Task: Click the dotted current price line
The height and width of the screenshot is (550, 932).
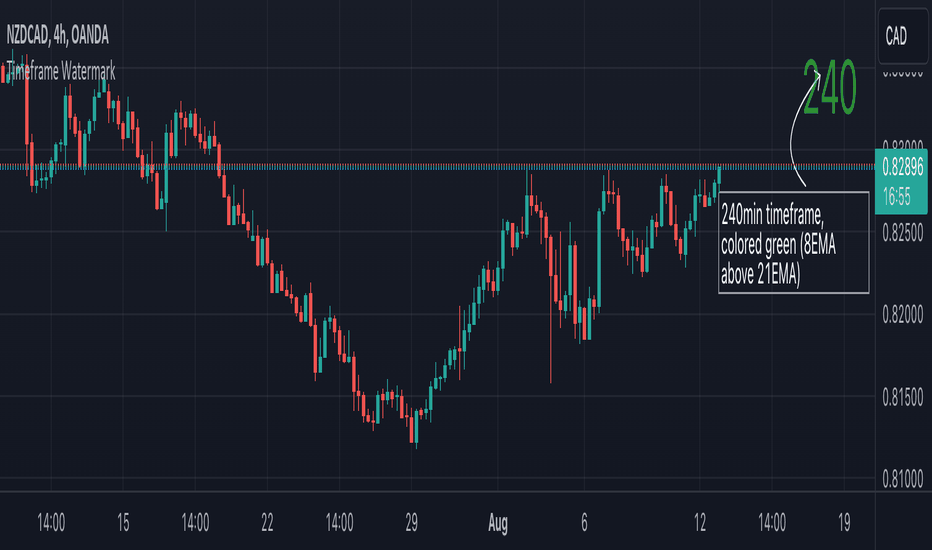Action: tap(437, 166)
